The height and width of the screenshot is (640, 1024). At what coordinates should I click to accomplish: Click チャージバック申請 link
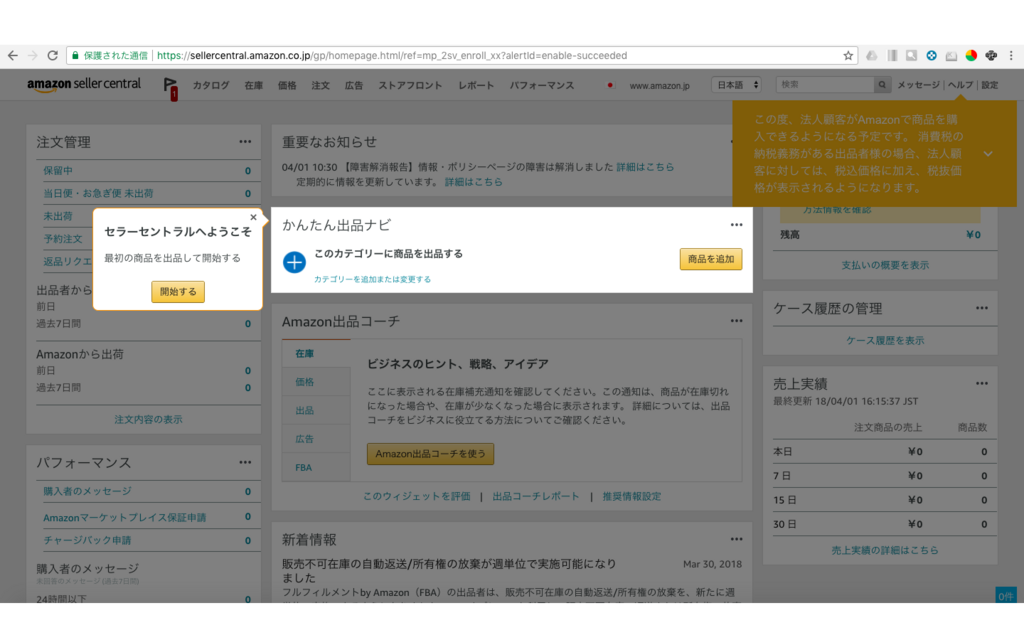tap(87, 540)
